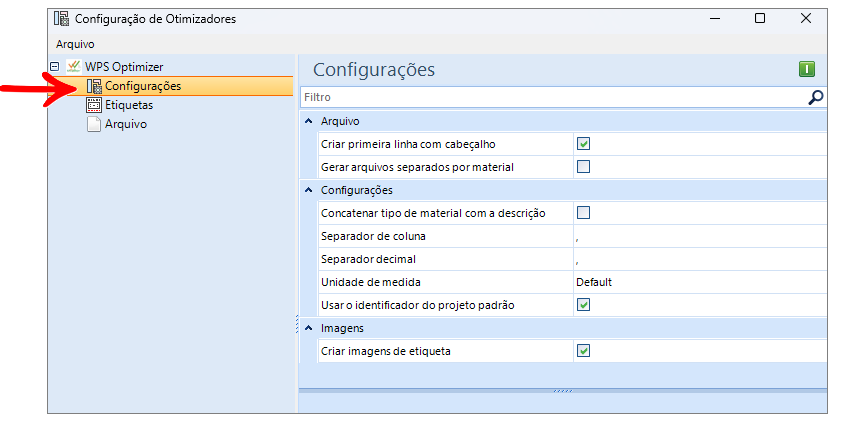Collapse the Imagens settings group
This screenshot has height=427, width=841.
click(x=308, y=328)
